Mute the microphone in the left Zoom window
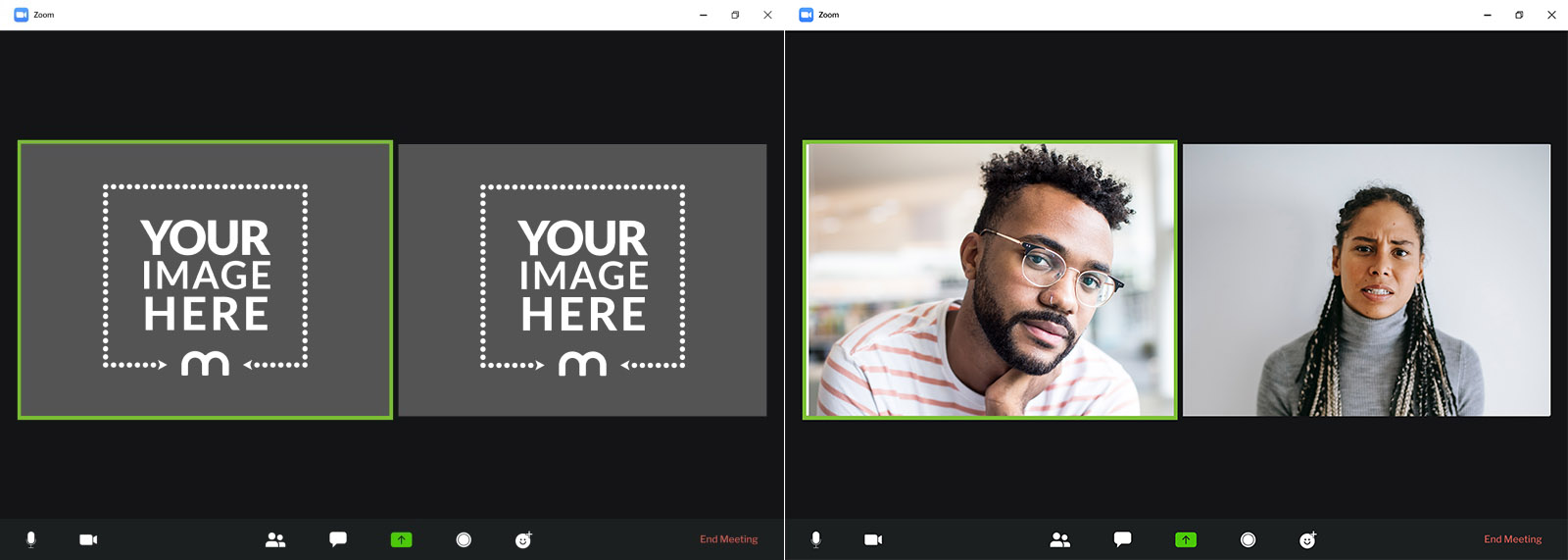The image size is (1568, 560). coord(31,539)
